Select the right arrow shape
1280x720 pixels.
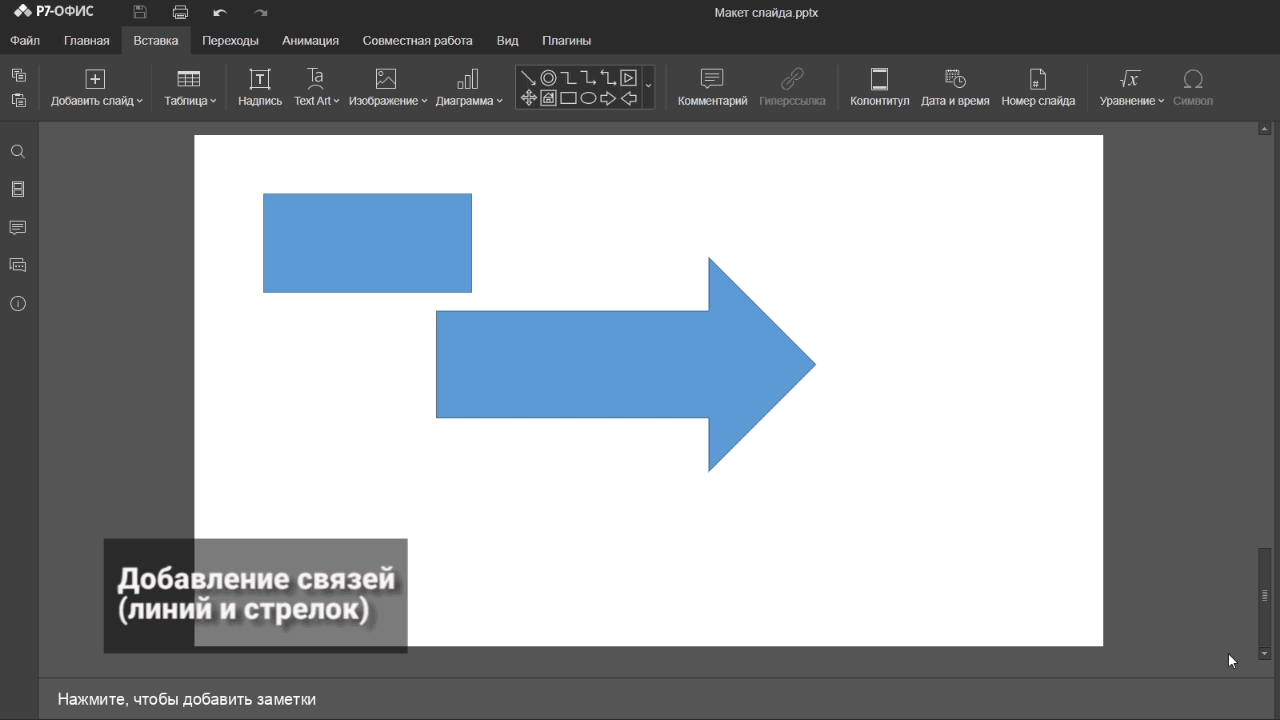click(x=608, y=98)
